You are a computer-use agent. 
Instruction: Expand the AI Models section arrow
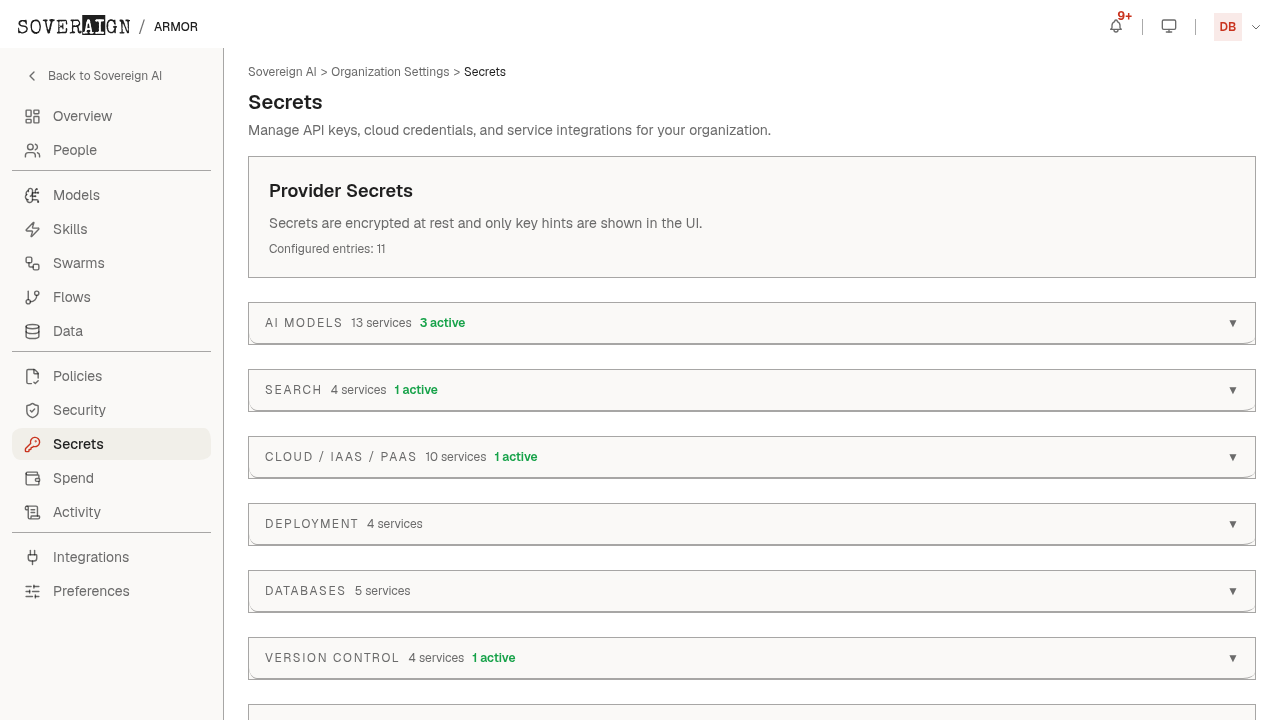tap(1233, 323)
